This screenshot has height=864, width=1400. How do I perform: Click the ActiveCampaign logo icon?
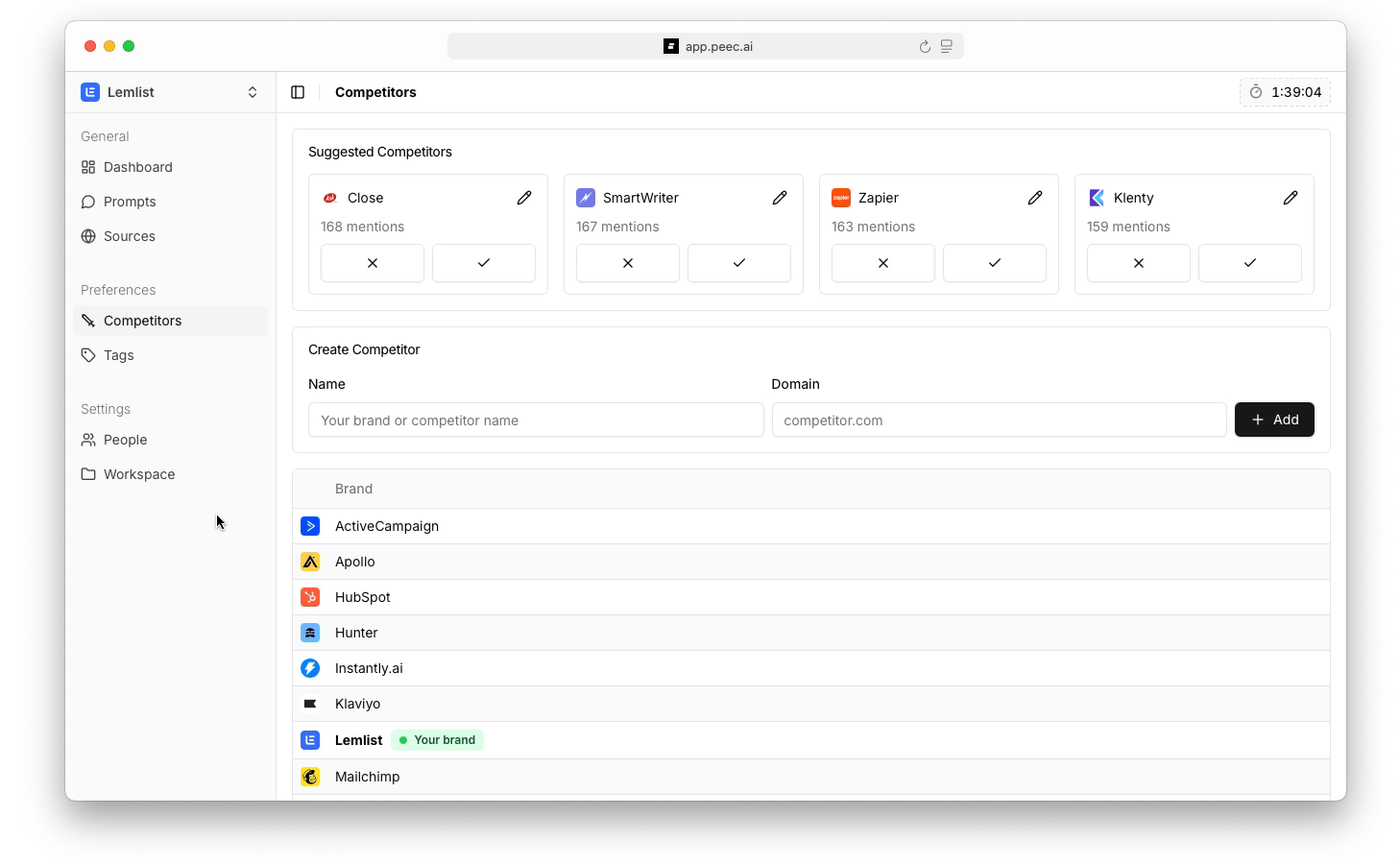[310, 526]
